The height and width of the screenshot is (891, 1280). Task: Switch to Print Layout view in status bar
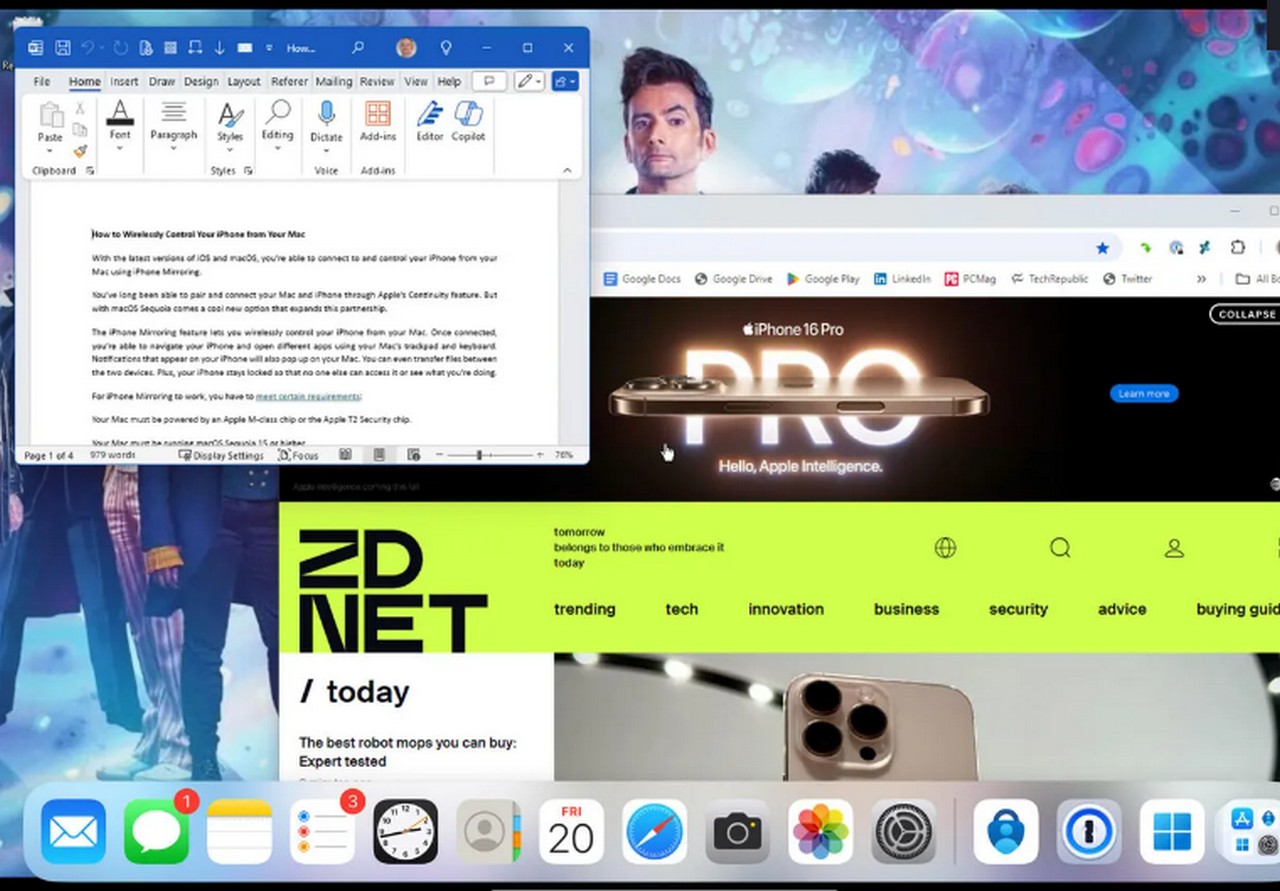[379, 455]
